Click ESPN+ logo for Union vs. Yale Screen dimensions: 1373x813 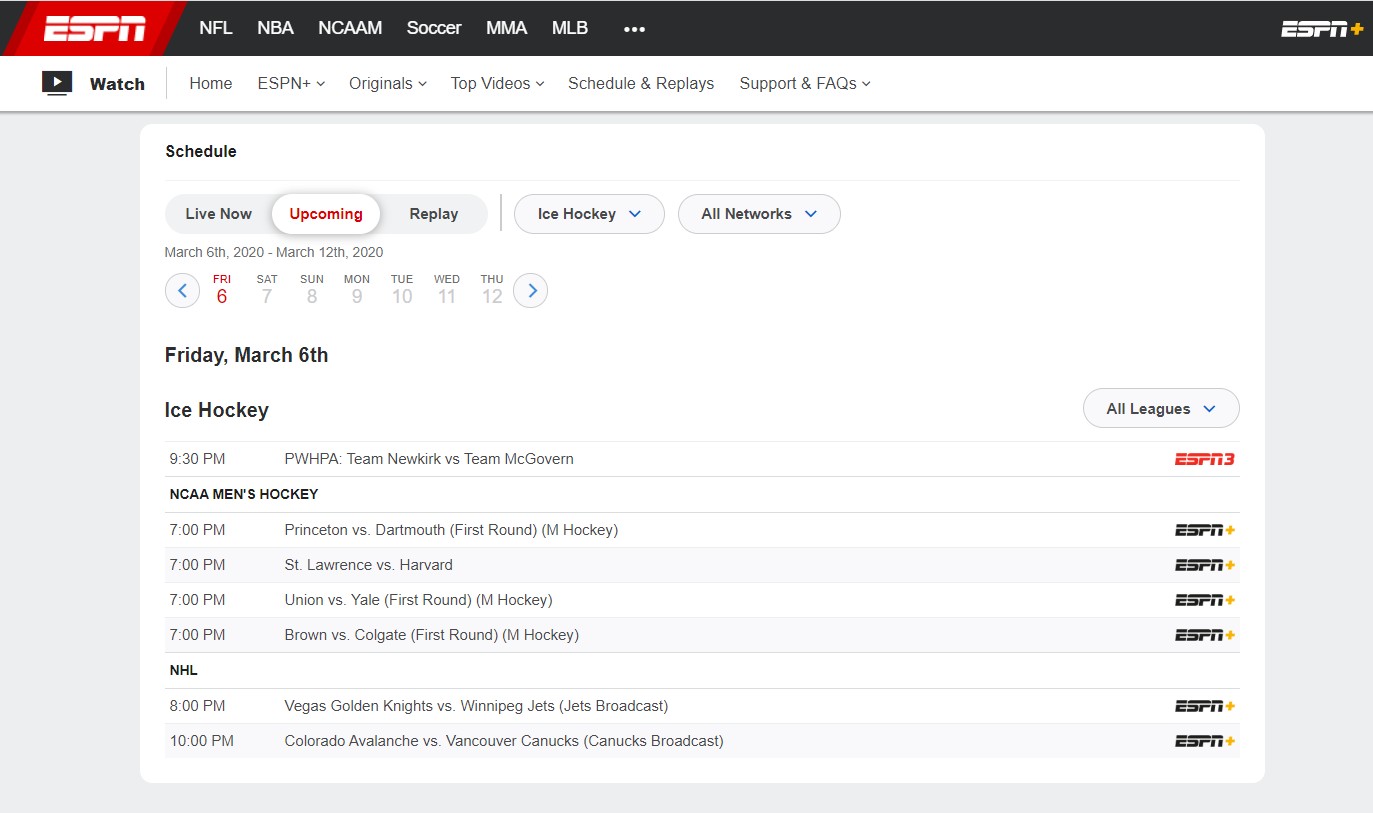point(1205,600)
